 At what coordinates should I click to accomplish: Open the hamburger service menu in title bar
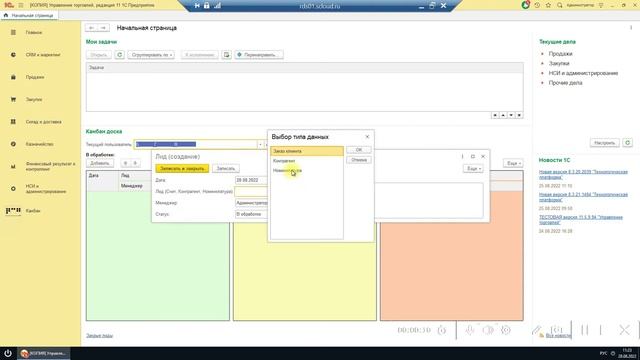tap(21, 5)
